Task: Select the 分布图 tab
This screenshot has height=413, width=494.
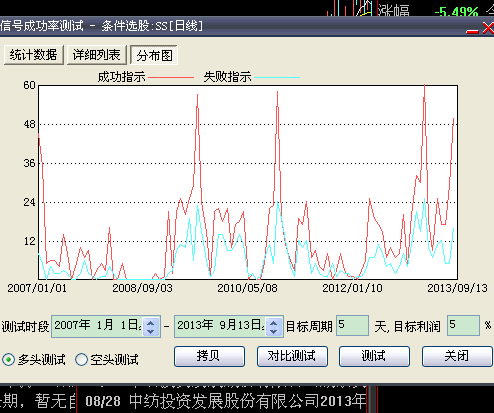Action: [154, 55]
